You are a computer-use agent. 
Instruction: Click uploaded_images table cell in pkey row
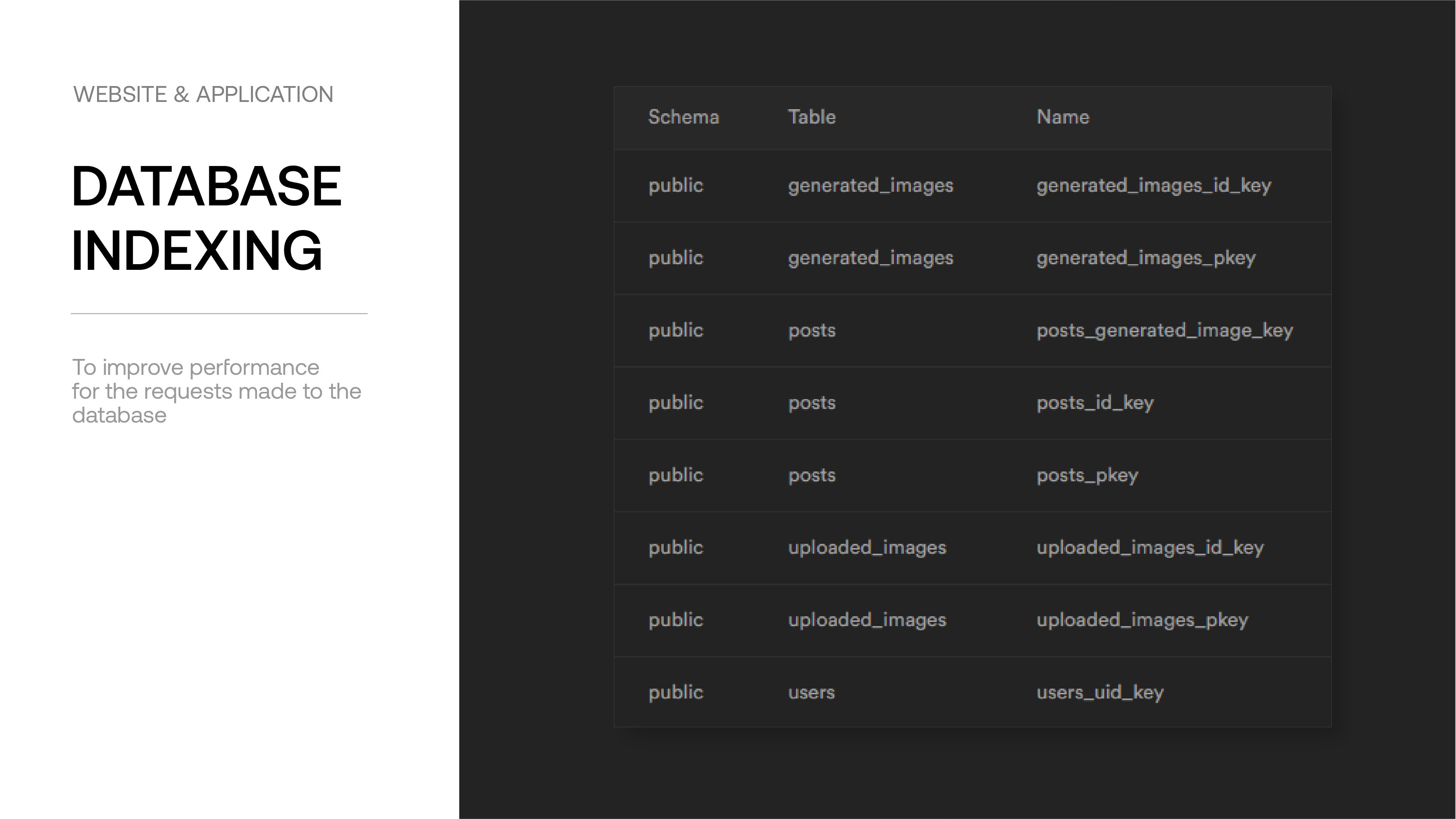coord(867,620)
